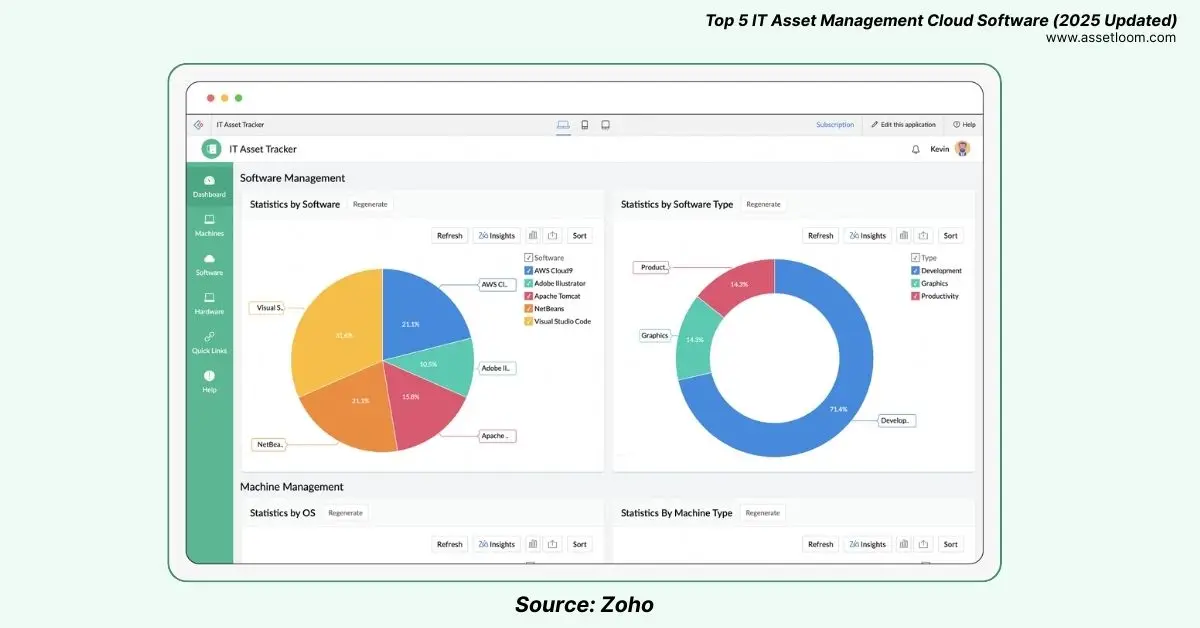Open Sort in Statistics By Machine Type
The height and width of the screenshot is (628, 1200).
[x=950, y=544]
